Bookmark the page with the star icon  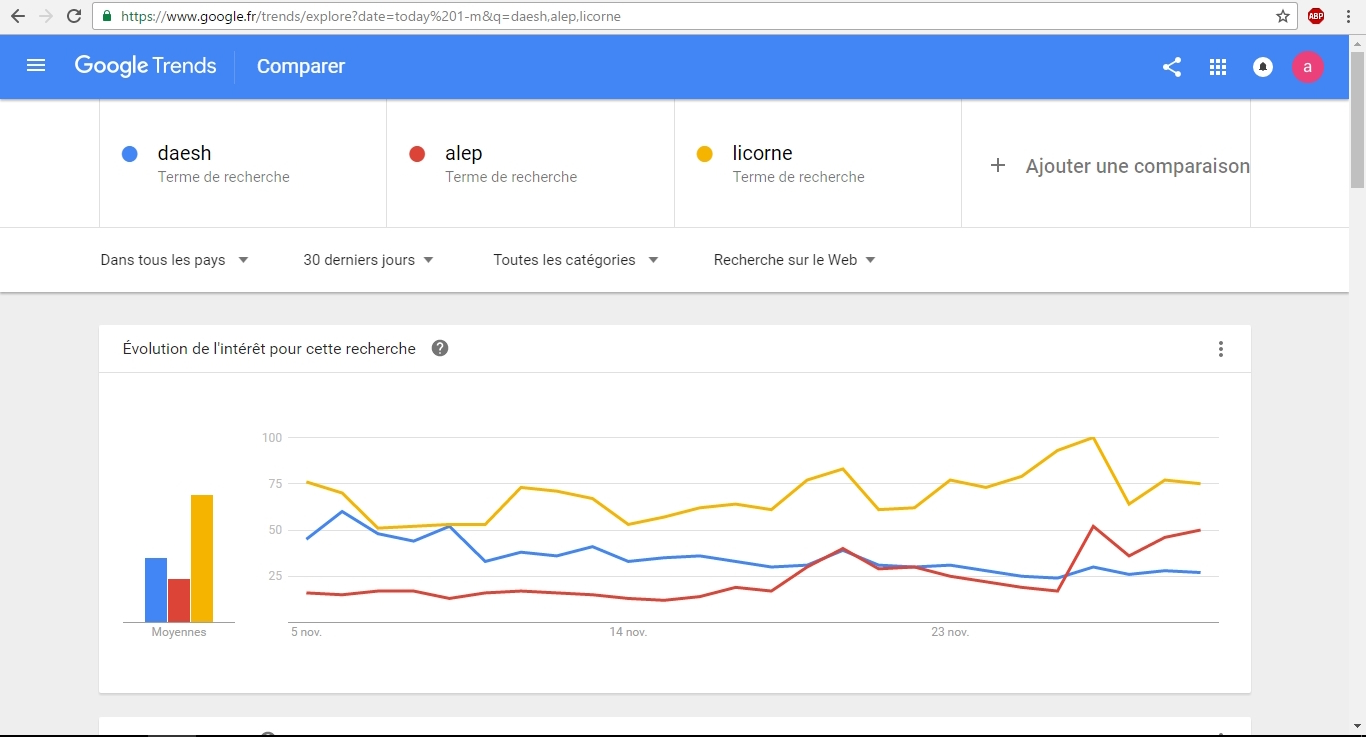tap(1282, 16)
